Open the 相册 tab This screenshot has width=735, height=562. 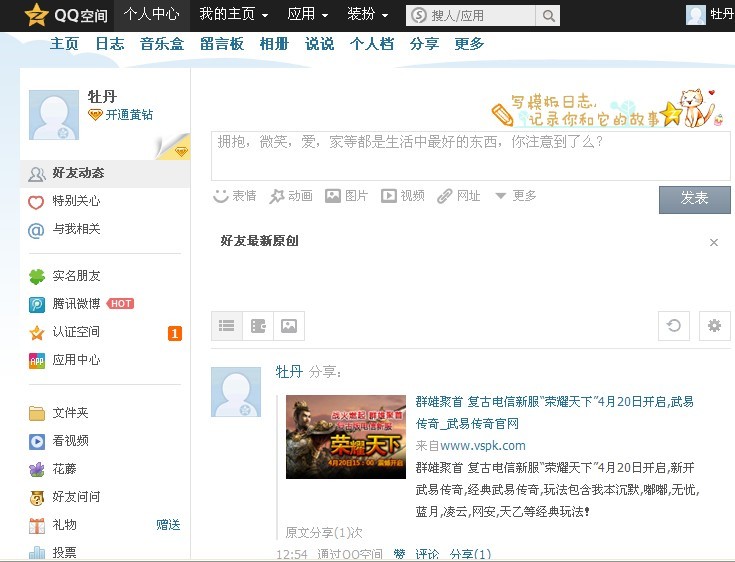click(274, 44)
